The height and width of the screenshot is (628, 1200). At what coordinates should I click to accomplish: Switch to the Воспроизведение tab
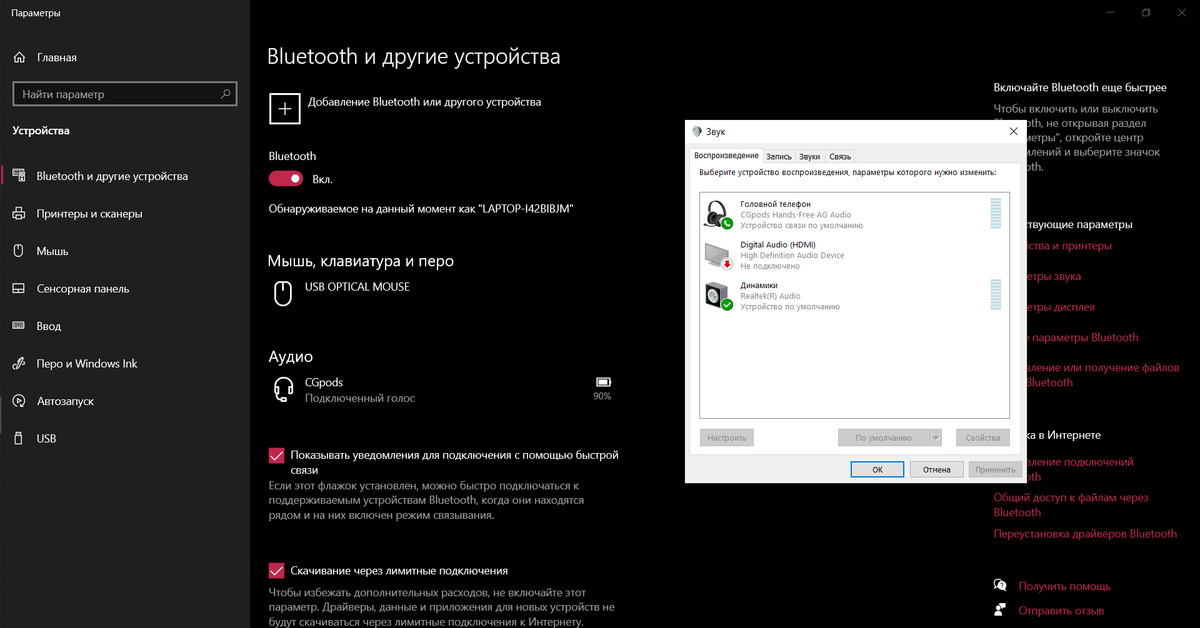click(726, 156)
